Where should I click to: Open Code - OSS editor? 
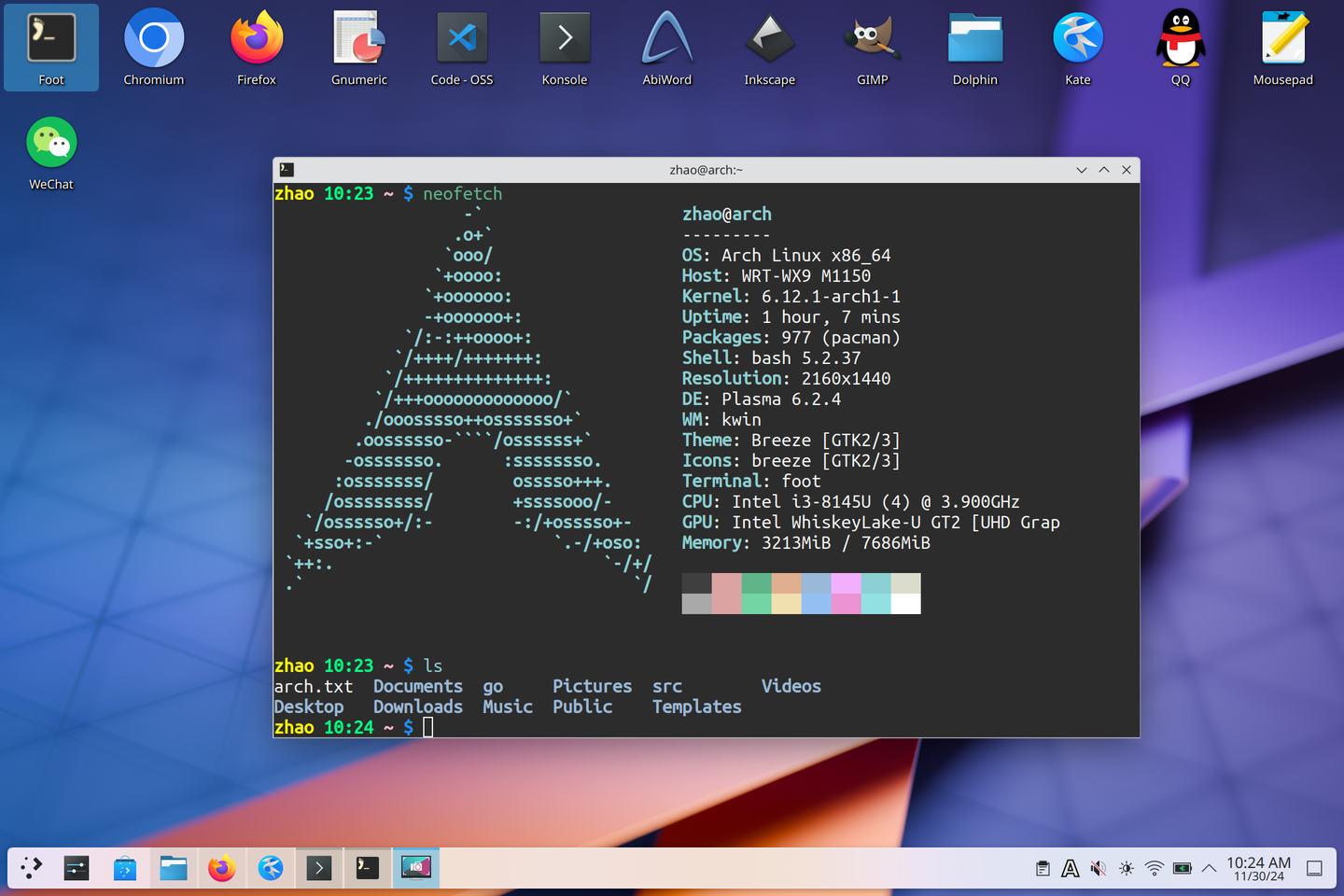pyautogui.click(x=461, y=39)
